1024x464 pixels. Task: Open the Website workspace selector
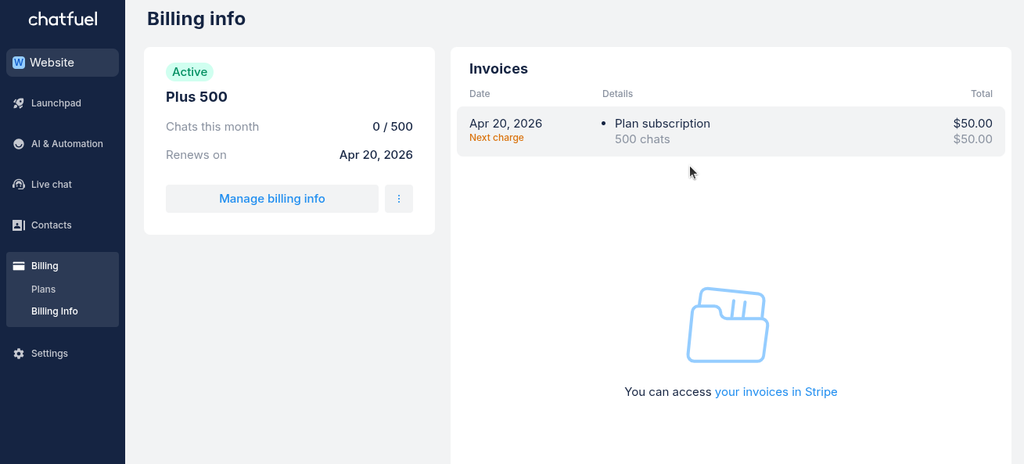pyautogui.click(x=62, y=63)
